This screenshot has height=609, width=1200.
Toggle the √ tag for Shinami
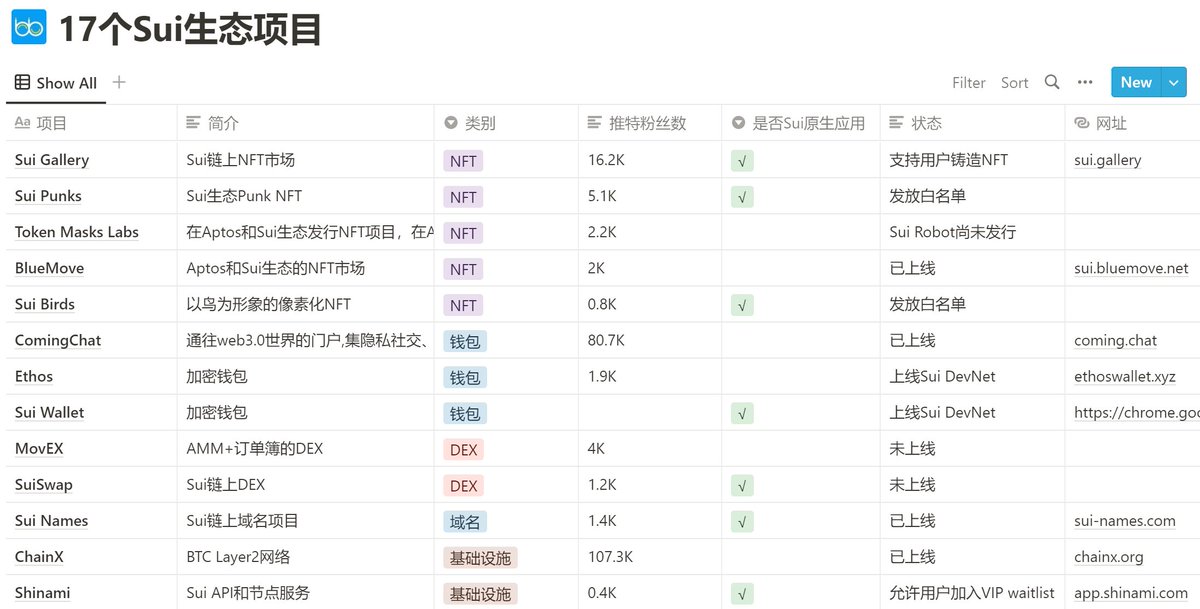click(x=742, y=593)
